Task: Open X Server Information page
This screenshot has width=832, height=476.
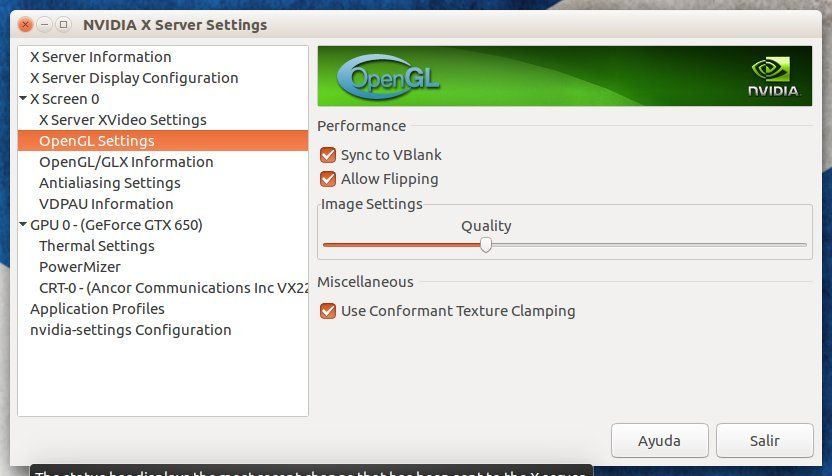Action: click(100, 57)
